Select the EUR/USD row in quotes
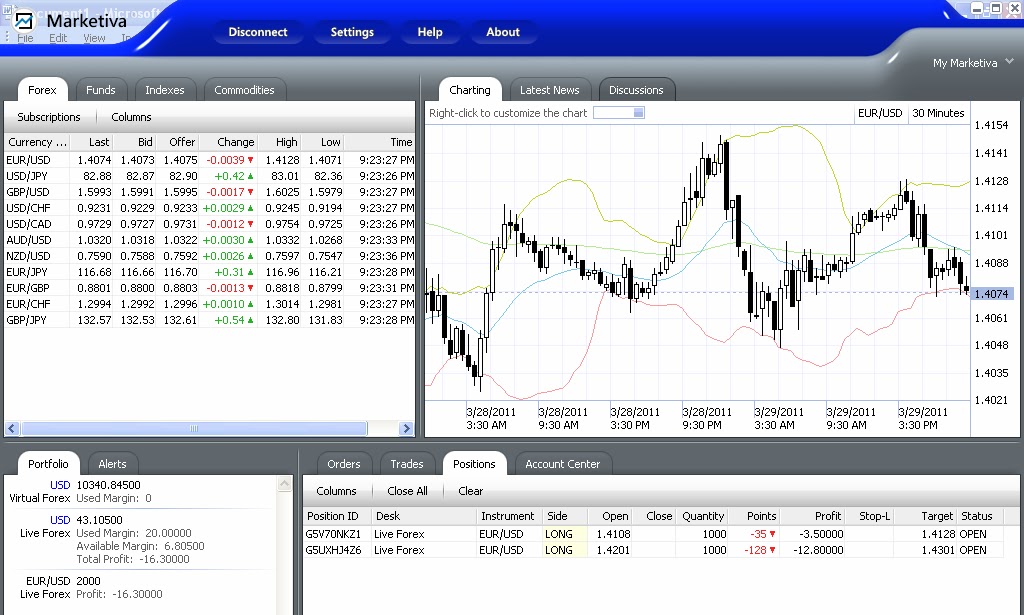The image size is (1024, 615). [210, 160]
